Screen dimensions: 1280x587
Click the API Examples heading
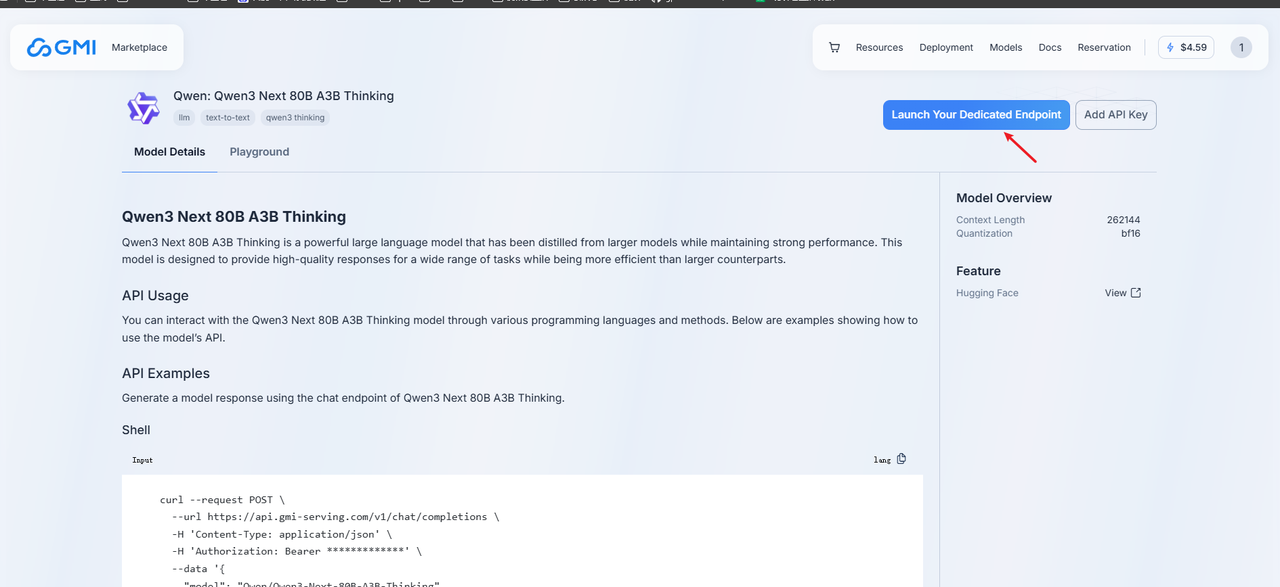click(166, 373)
